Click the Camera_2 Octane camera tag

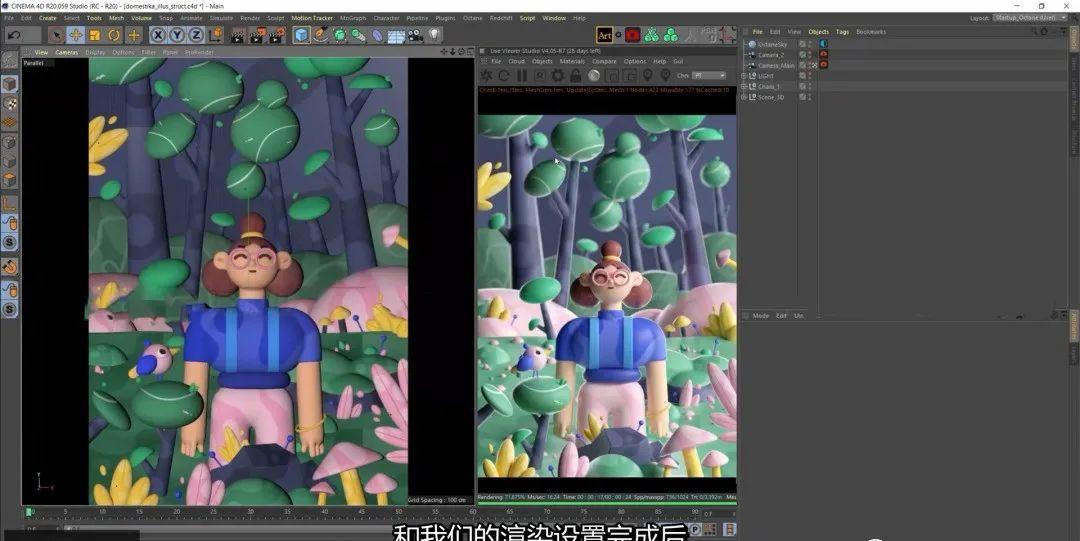823,54
